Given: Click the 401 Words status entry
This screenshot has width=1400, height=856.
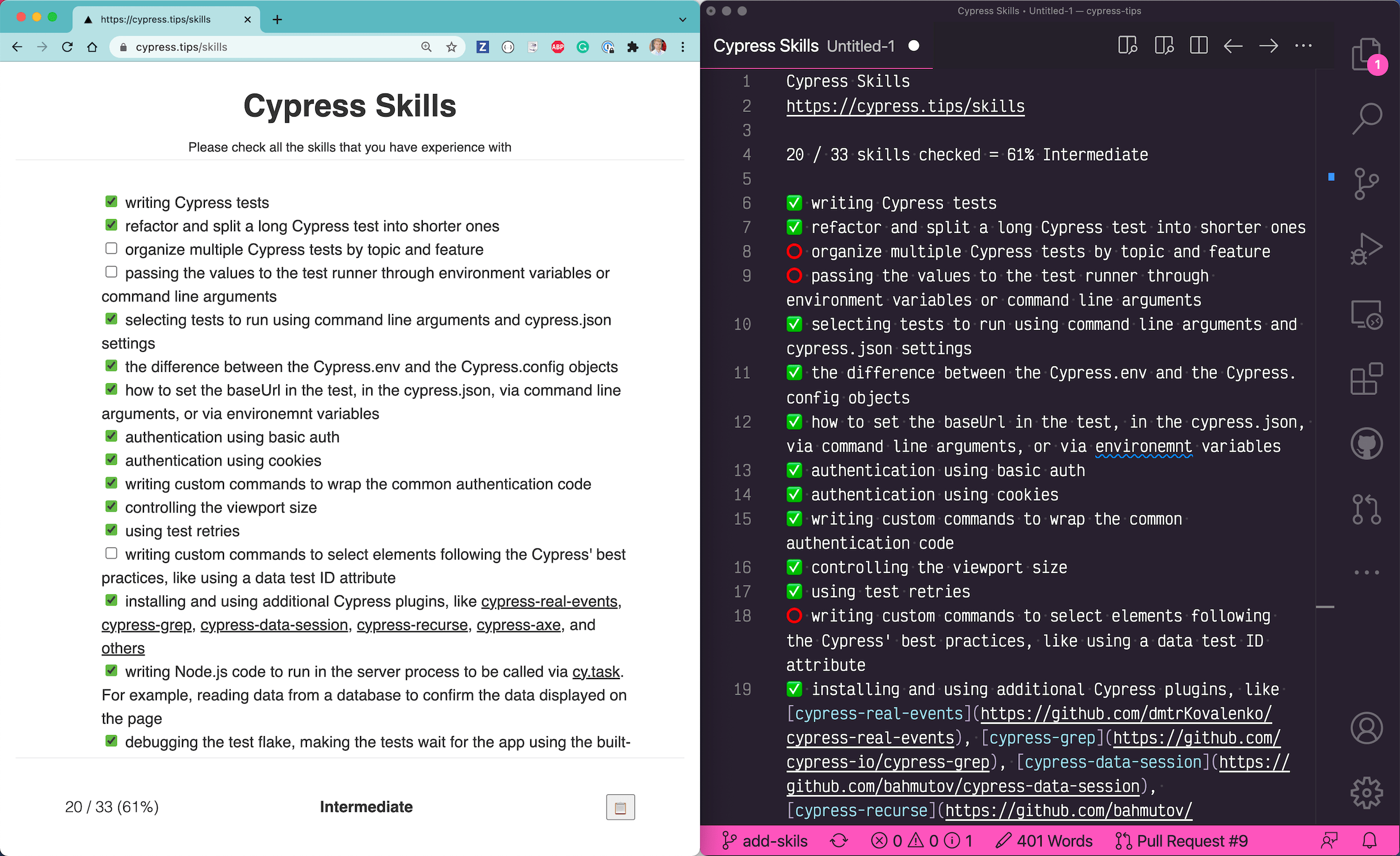Looking at the screenshot, I should [x=1044, y=841].
